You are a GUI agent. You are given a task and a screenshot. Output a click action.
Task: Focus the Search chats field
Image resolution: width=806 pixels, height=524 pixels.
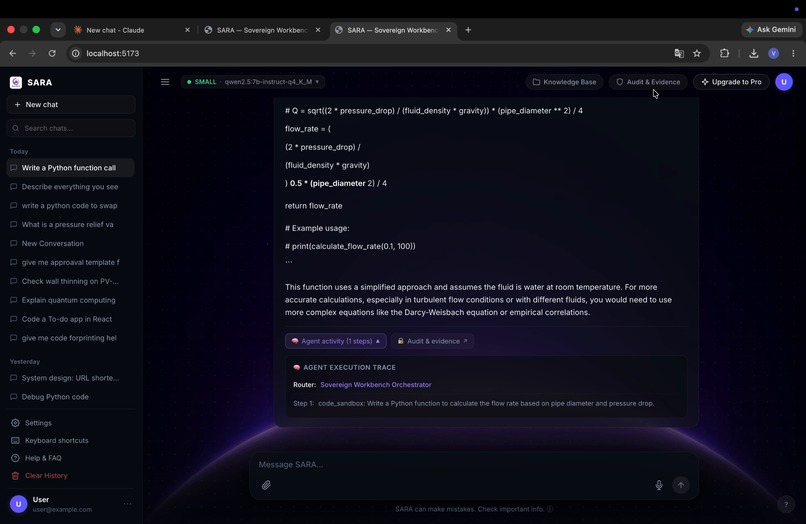71,128
